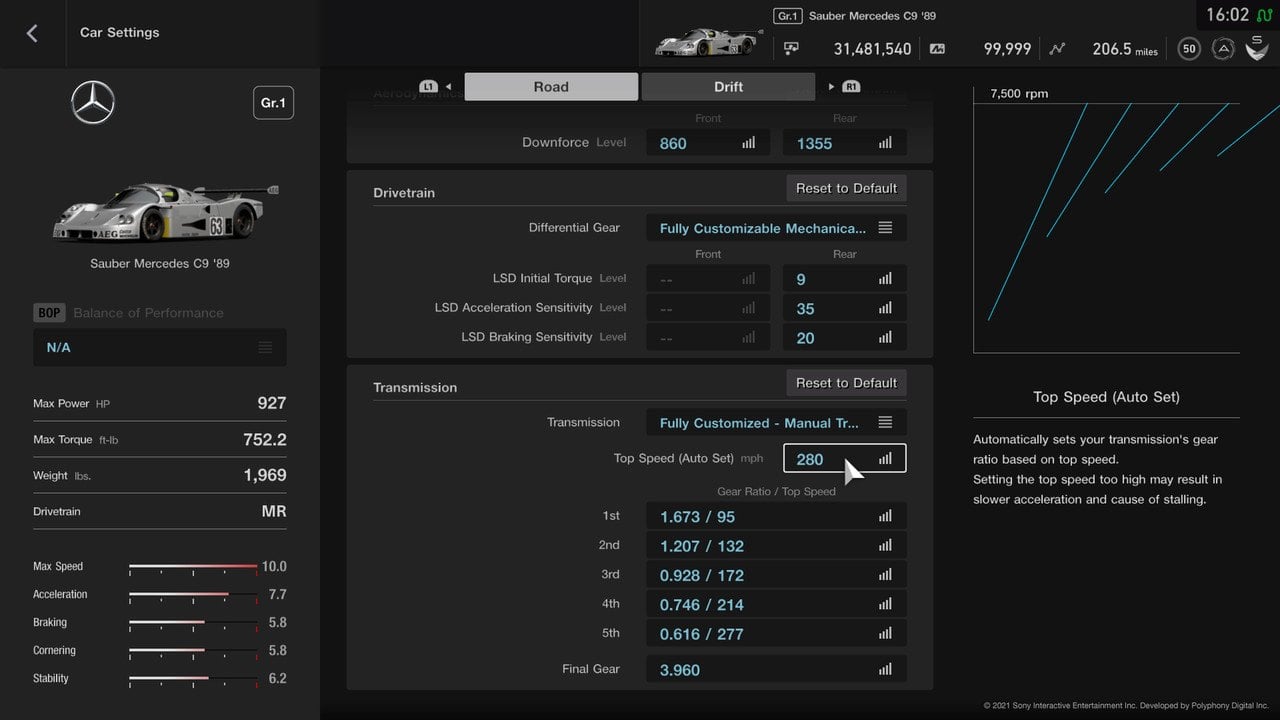Click the Max Torque 752.2 value
The width and height of the screenshot is (1280, 720).
[265, 439]
